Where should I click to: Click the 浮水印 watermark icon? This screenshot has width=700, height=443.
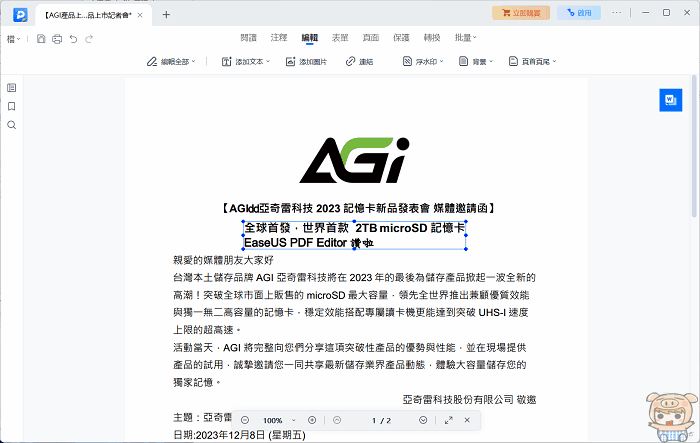pyautogui.click(x=407, y=61)
